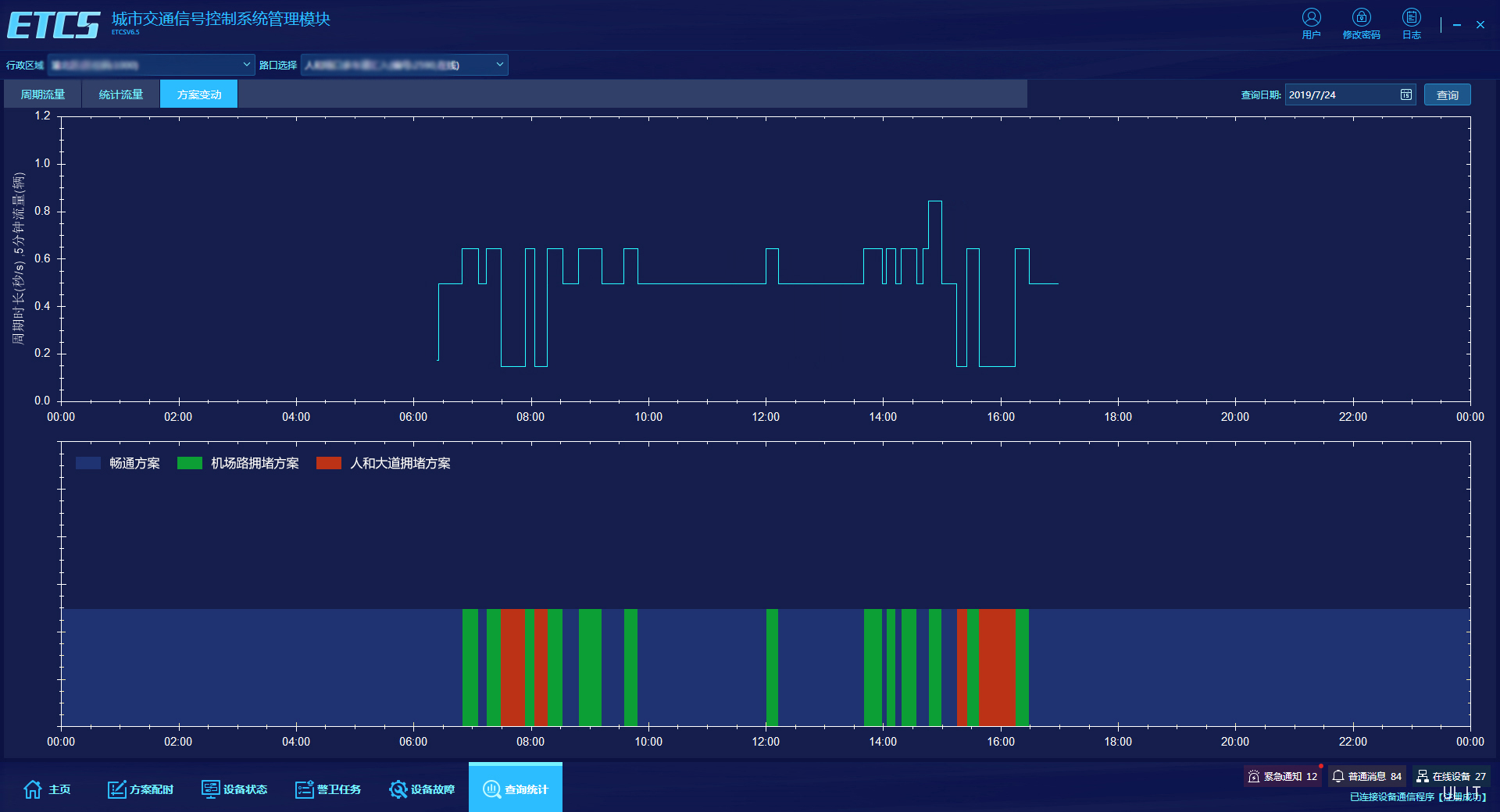Open calendar picker in date field

(x=1405, y=94)
